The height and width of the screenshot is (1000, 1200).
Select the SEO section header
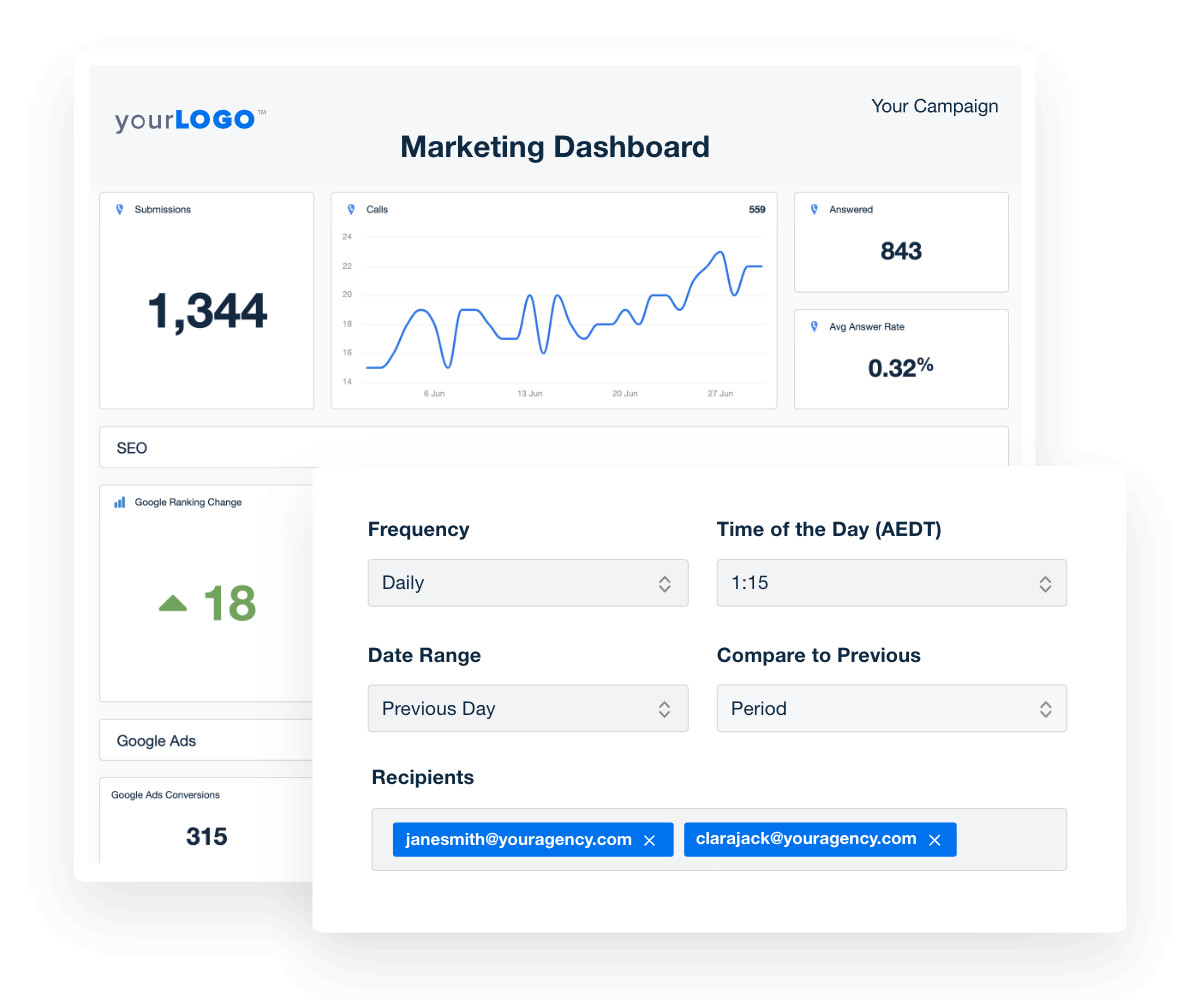pos(554,447)
